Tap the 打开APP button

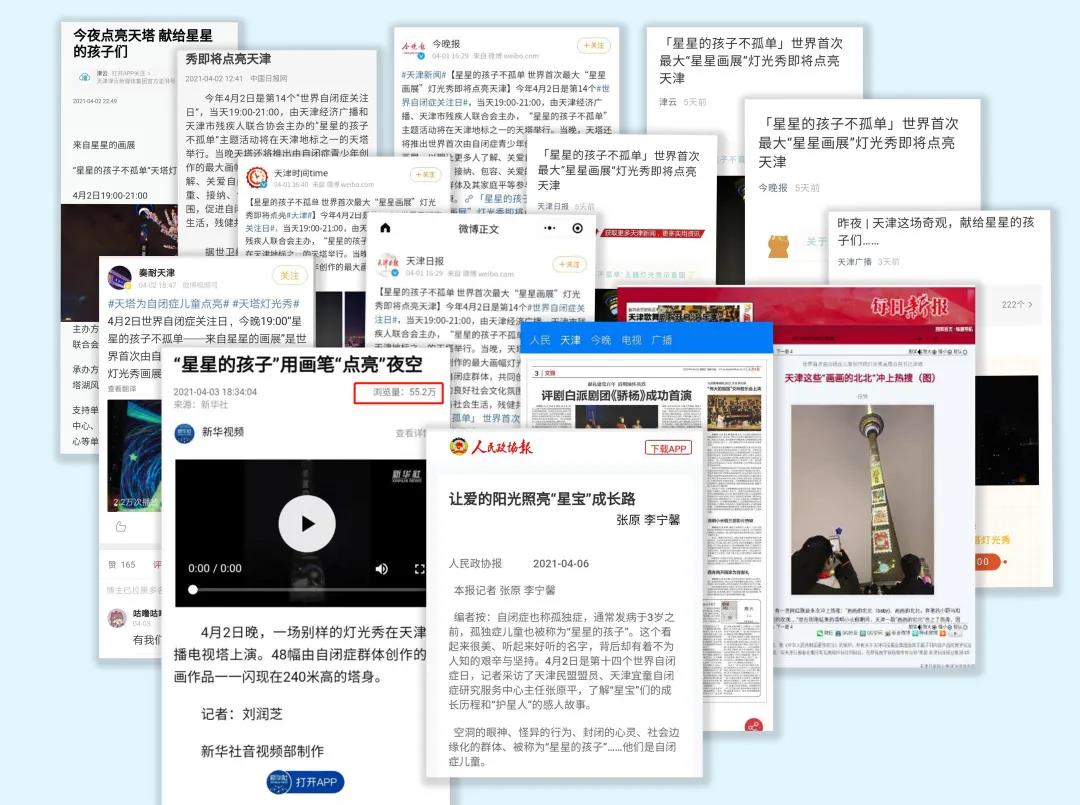(x=305, y=782)
